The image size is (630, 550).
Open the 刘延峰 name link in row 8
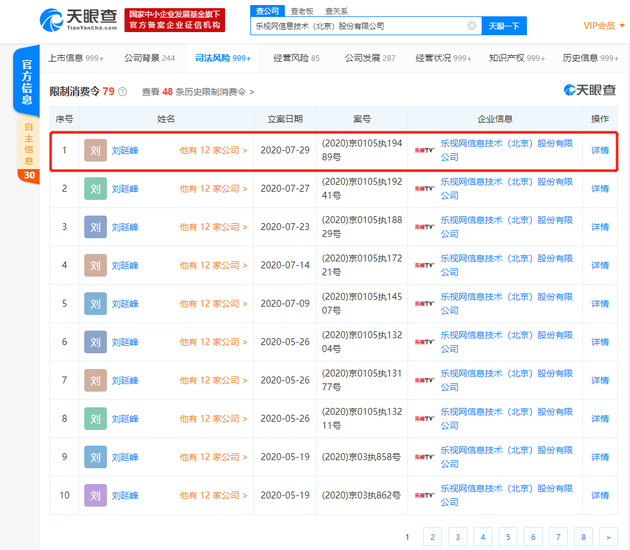[125, 419]
